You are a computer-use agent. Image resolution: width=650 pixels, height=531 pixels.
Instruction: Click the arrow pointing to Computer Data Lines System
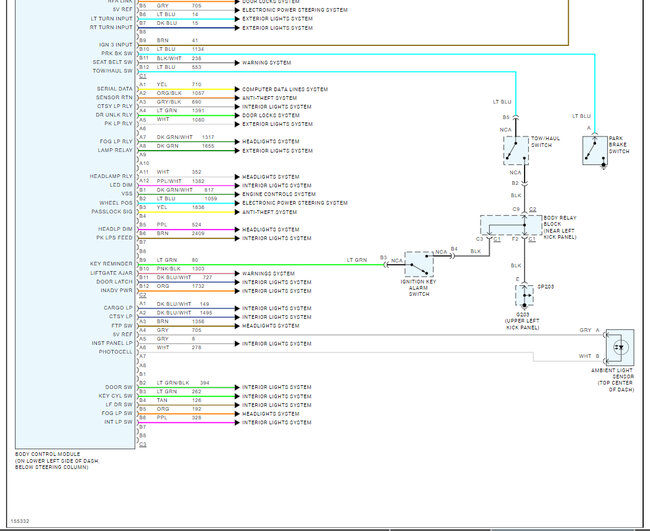tap(235, 89)
